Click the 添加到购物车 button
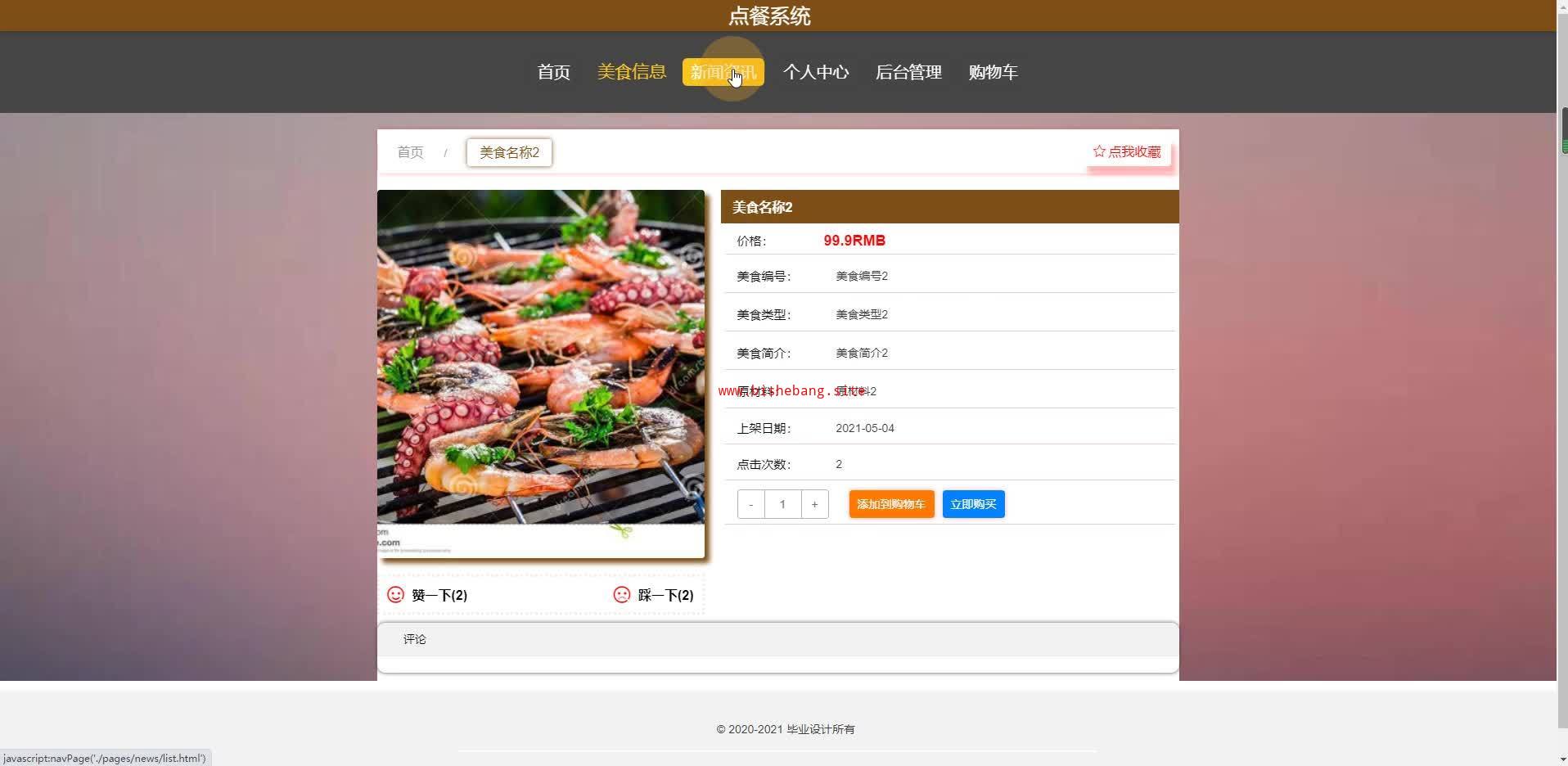Screen dimensions: 1568x766 click(891, 504)
